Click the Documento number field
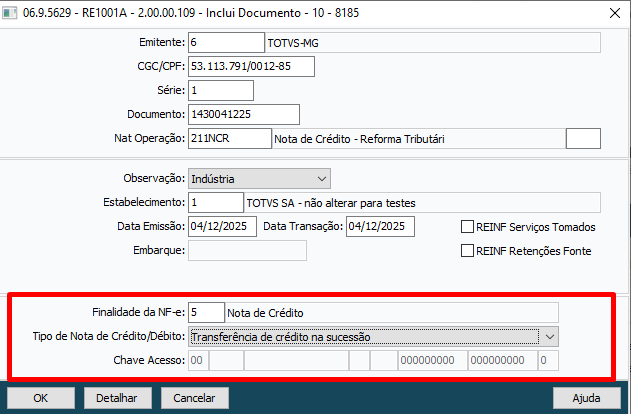Viewport: 631px width, 414px height. click(x=244, y=114)
